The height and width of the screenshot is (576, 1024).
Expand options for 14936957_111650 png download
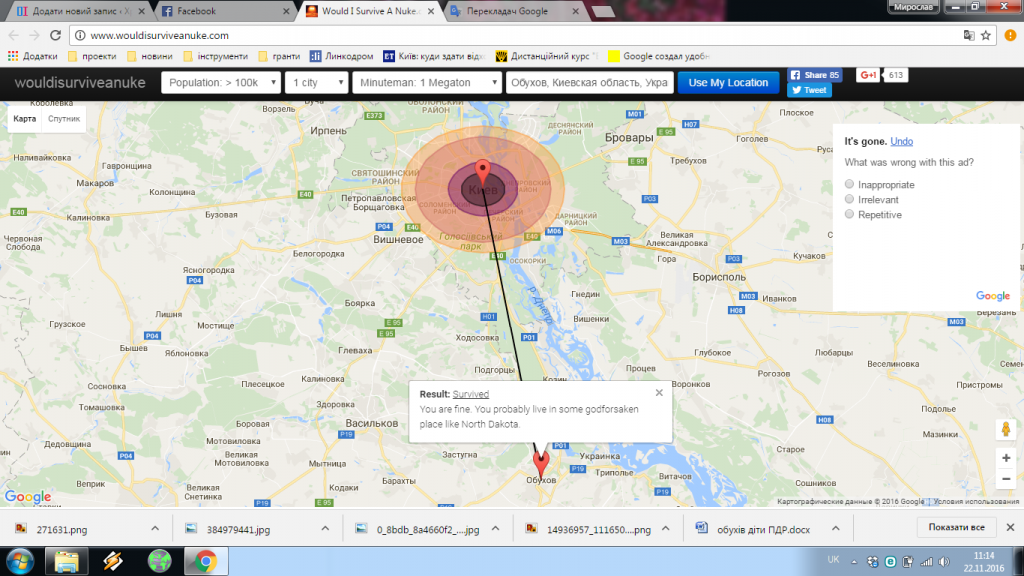665,529
